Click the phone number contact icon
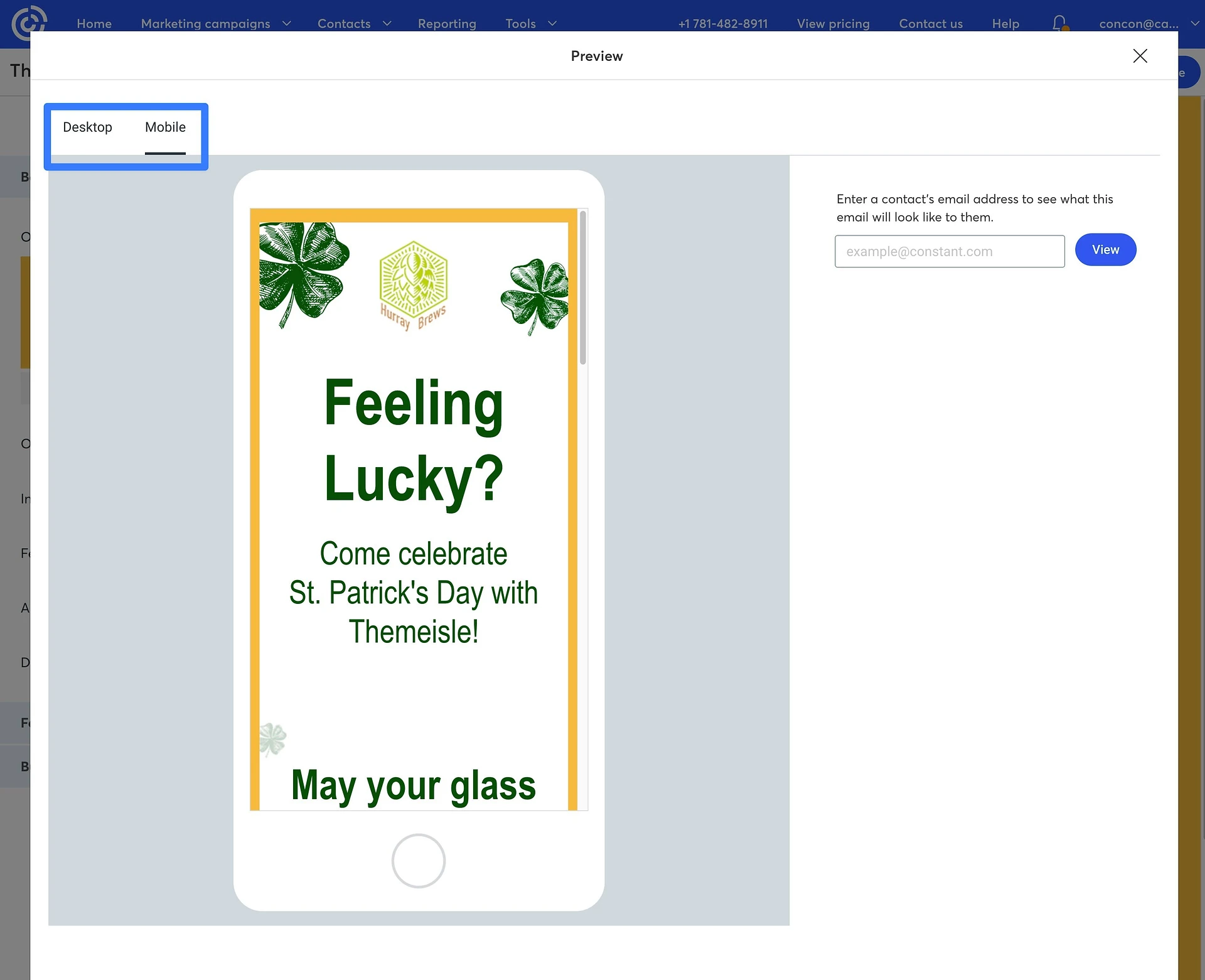The image size is (1205, 980). click(x=723, y=22)
